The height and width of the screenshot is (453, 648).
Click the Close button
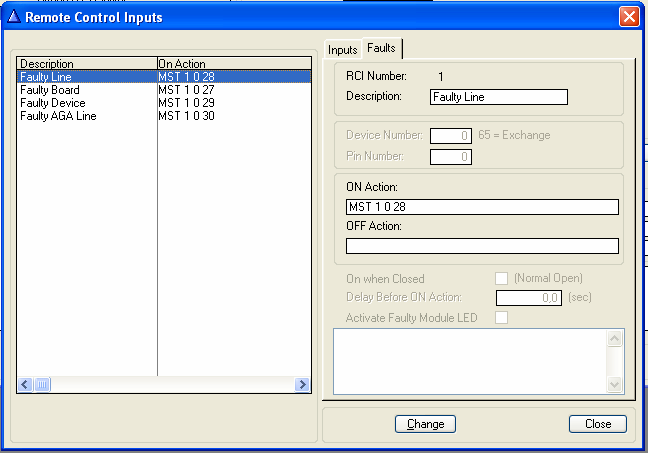[x=597, y=424]
